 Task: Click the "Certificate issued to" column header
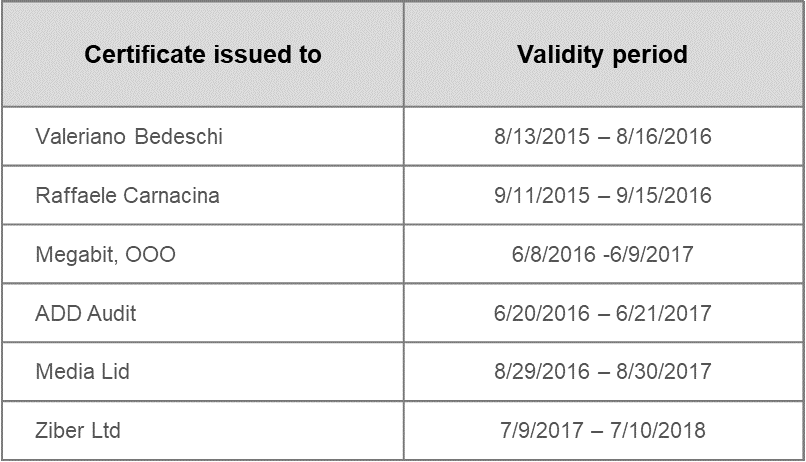coord(203,54)
